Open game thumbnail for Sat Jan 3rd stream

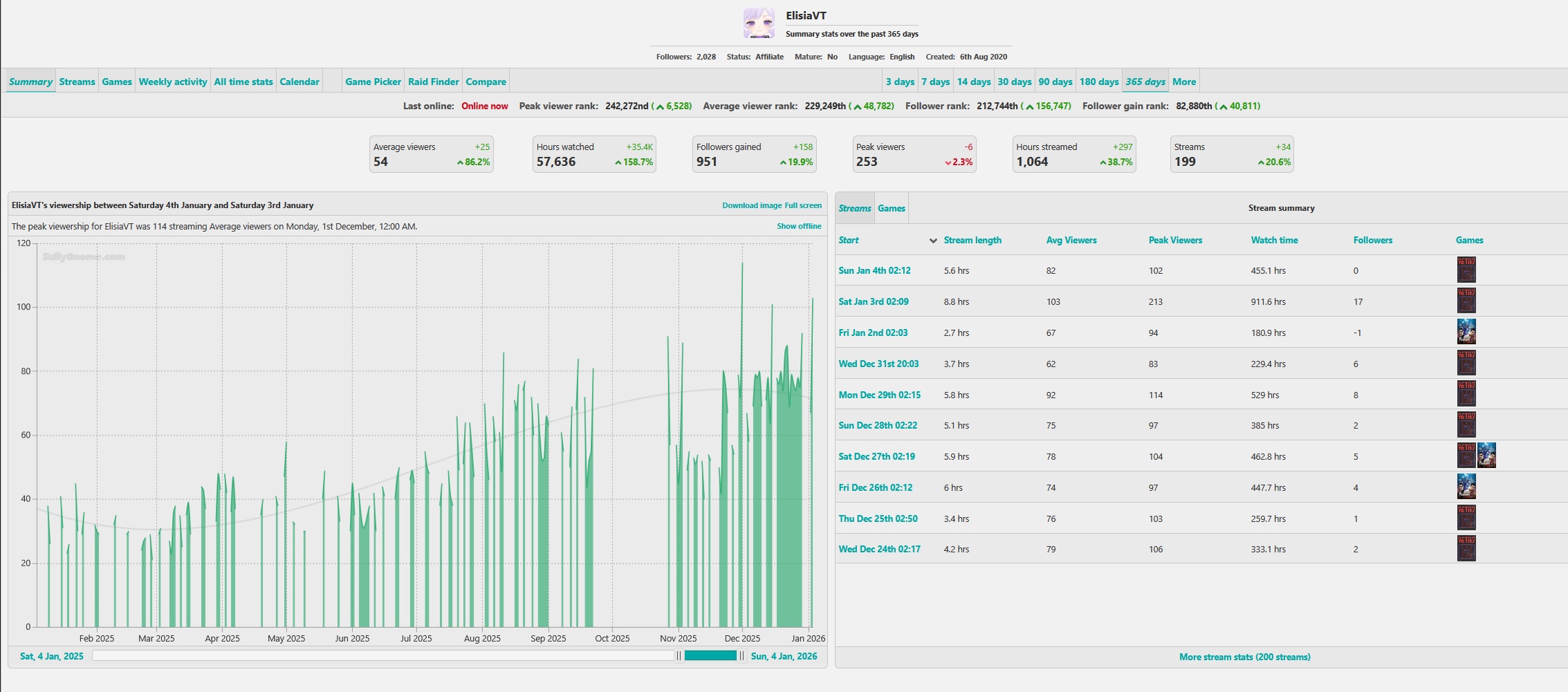click(x=1466, y=301)
